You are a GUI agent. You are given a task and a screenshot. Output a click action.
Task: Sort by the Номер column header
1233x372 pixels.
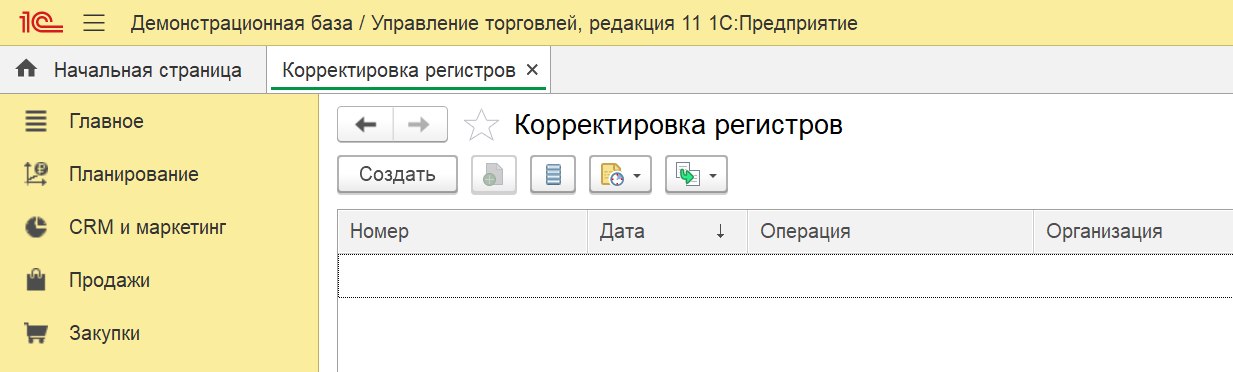tap(462, 231)
